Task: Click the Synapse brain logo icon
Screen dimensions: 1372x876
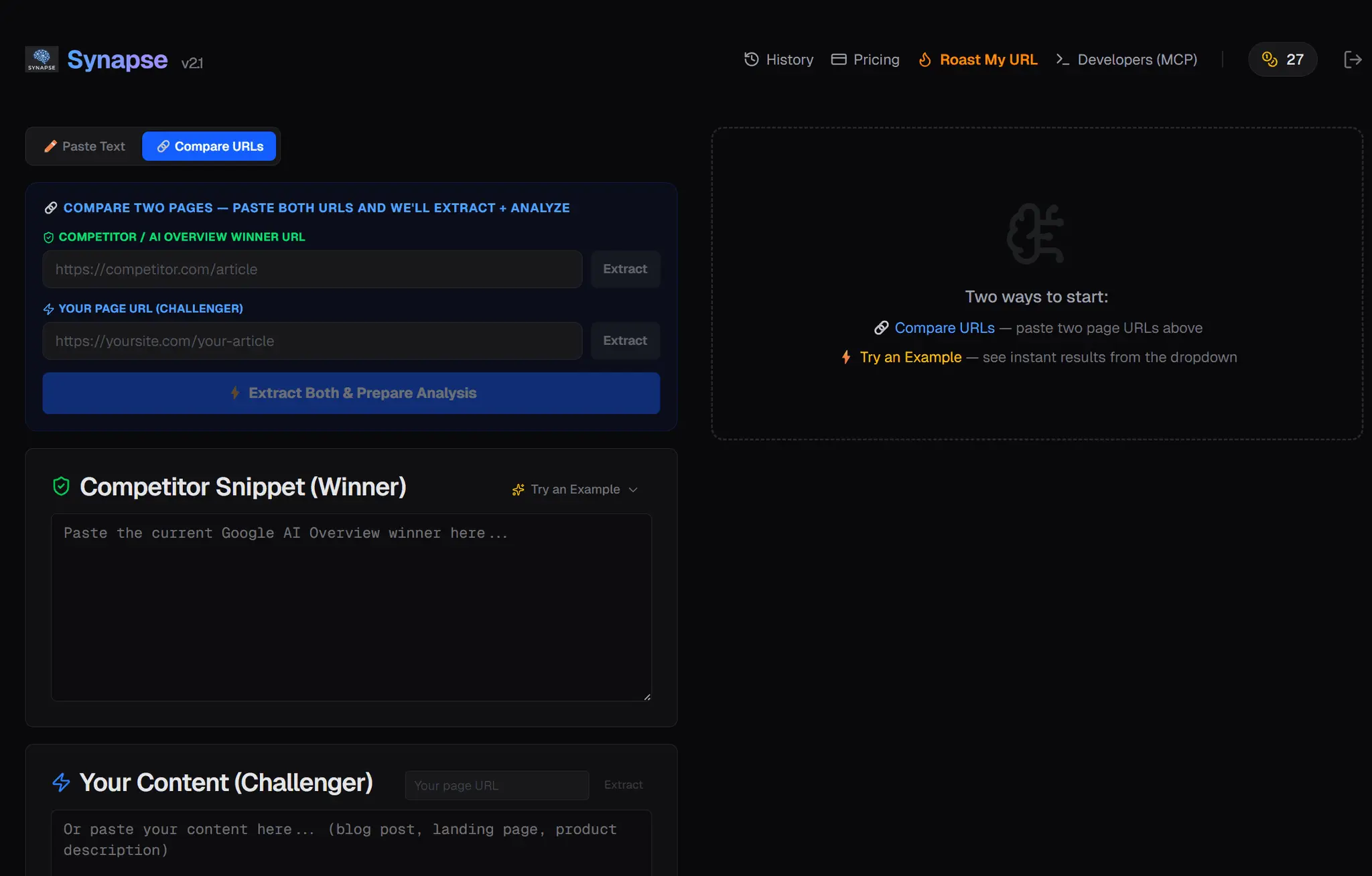Action: (x=42, y=60)
